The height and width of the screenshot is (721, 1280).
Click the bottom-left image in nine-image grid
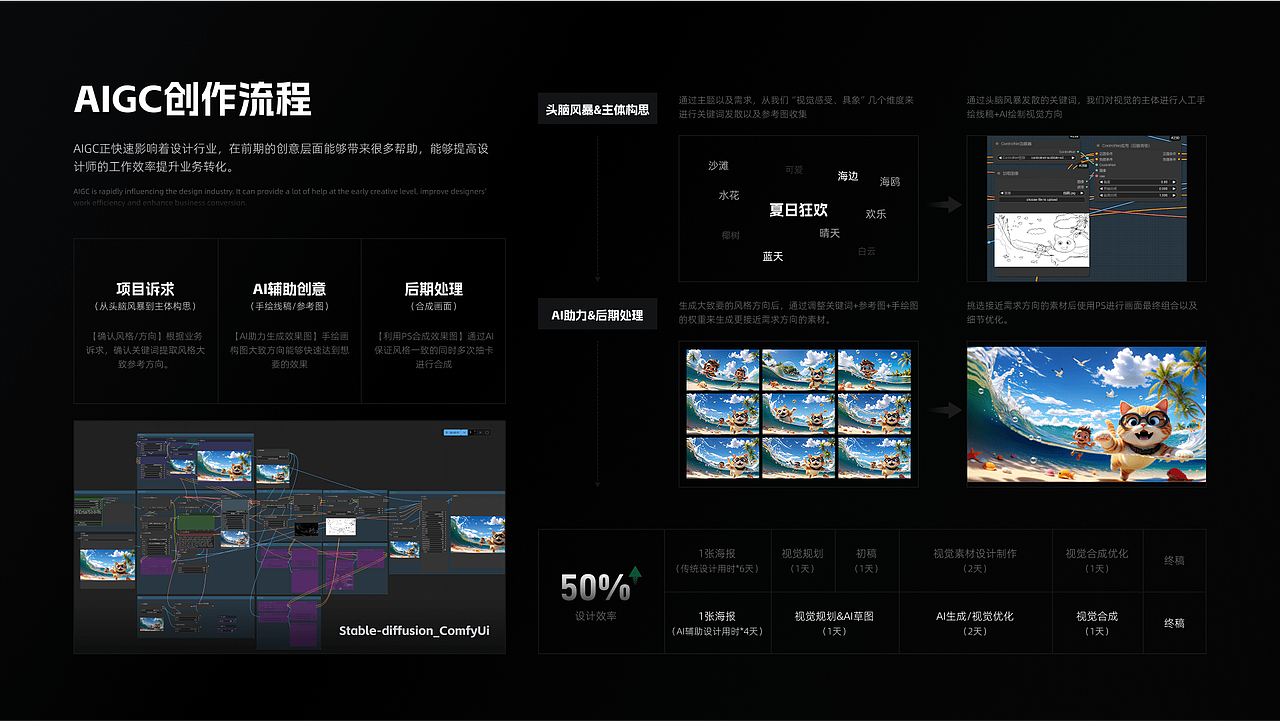pos(723,457)
